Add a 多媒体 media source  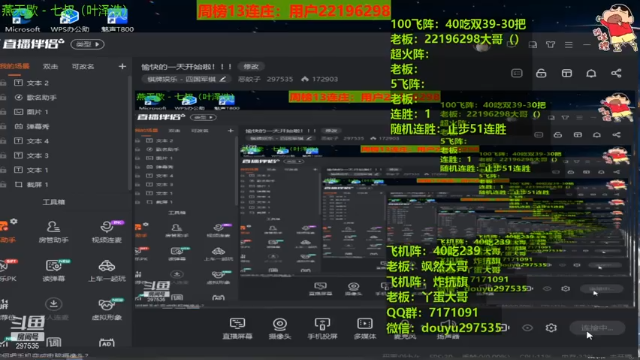[364, 329]
